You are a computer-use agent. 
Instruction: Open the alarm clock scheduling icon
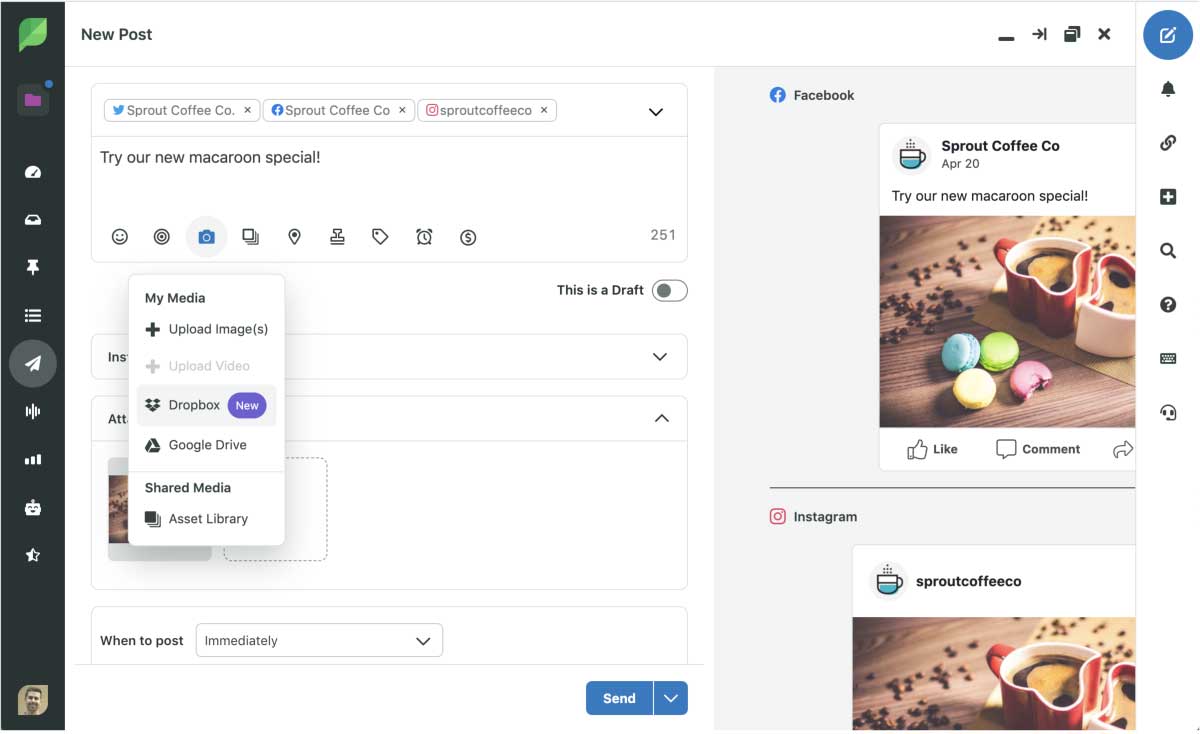point(424,237)
